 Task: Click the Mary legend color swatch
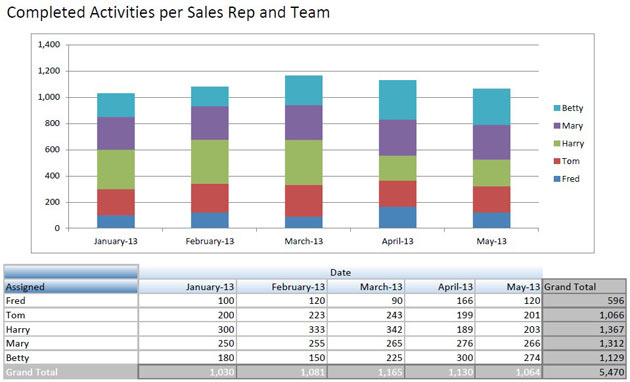pos(556,126)
